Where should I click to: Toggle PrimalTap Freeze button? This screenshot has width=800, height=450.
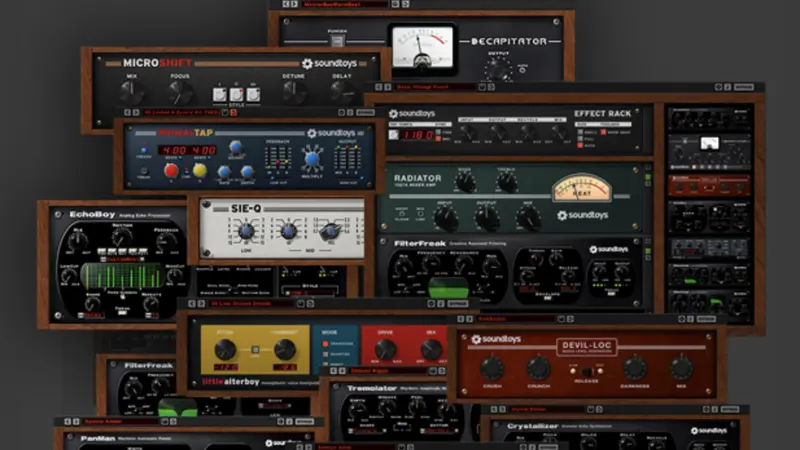click(143, 150)
